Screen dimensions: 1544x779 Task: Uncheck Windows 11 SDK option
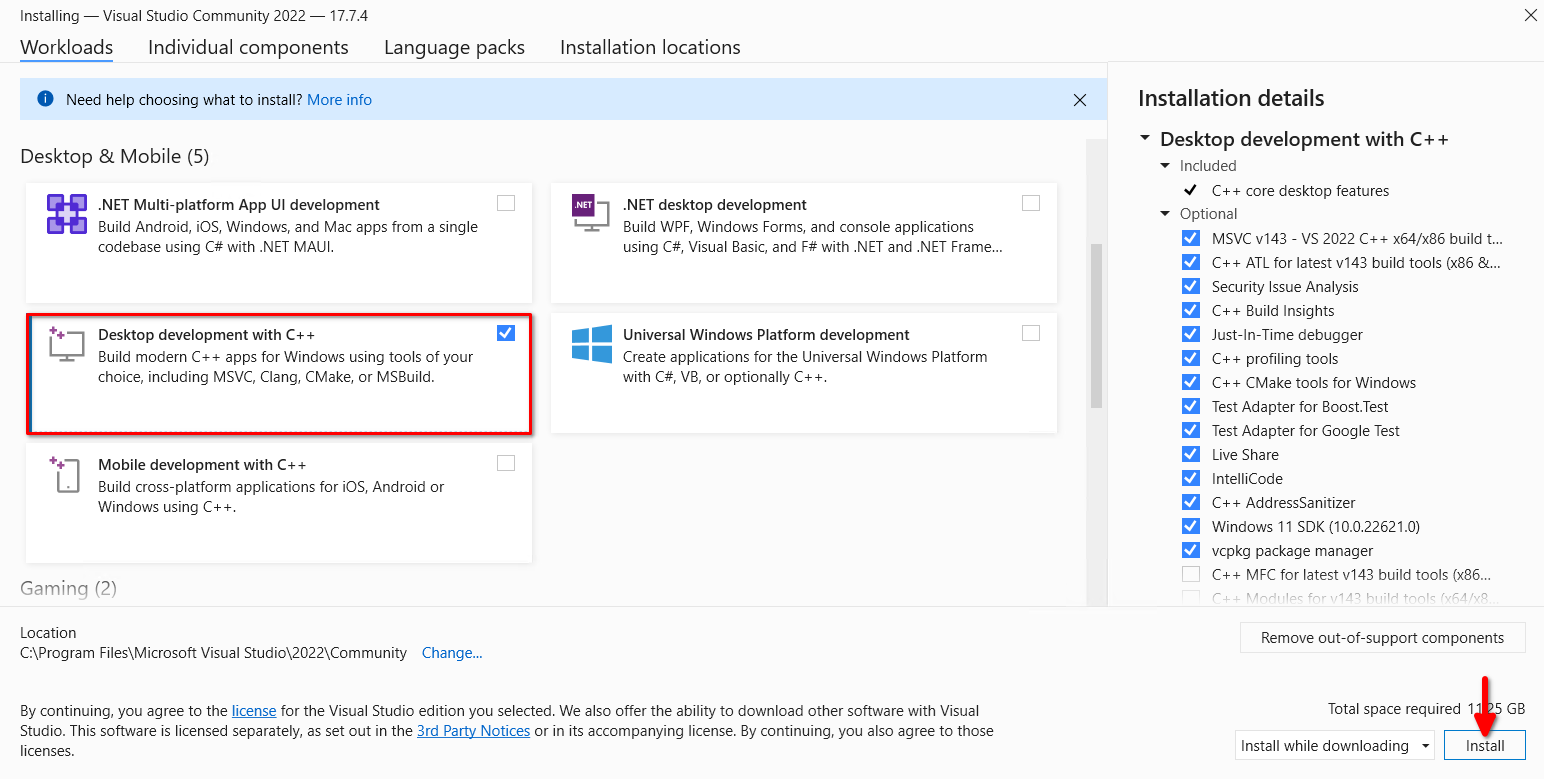[1190, 526]
